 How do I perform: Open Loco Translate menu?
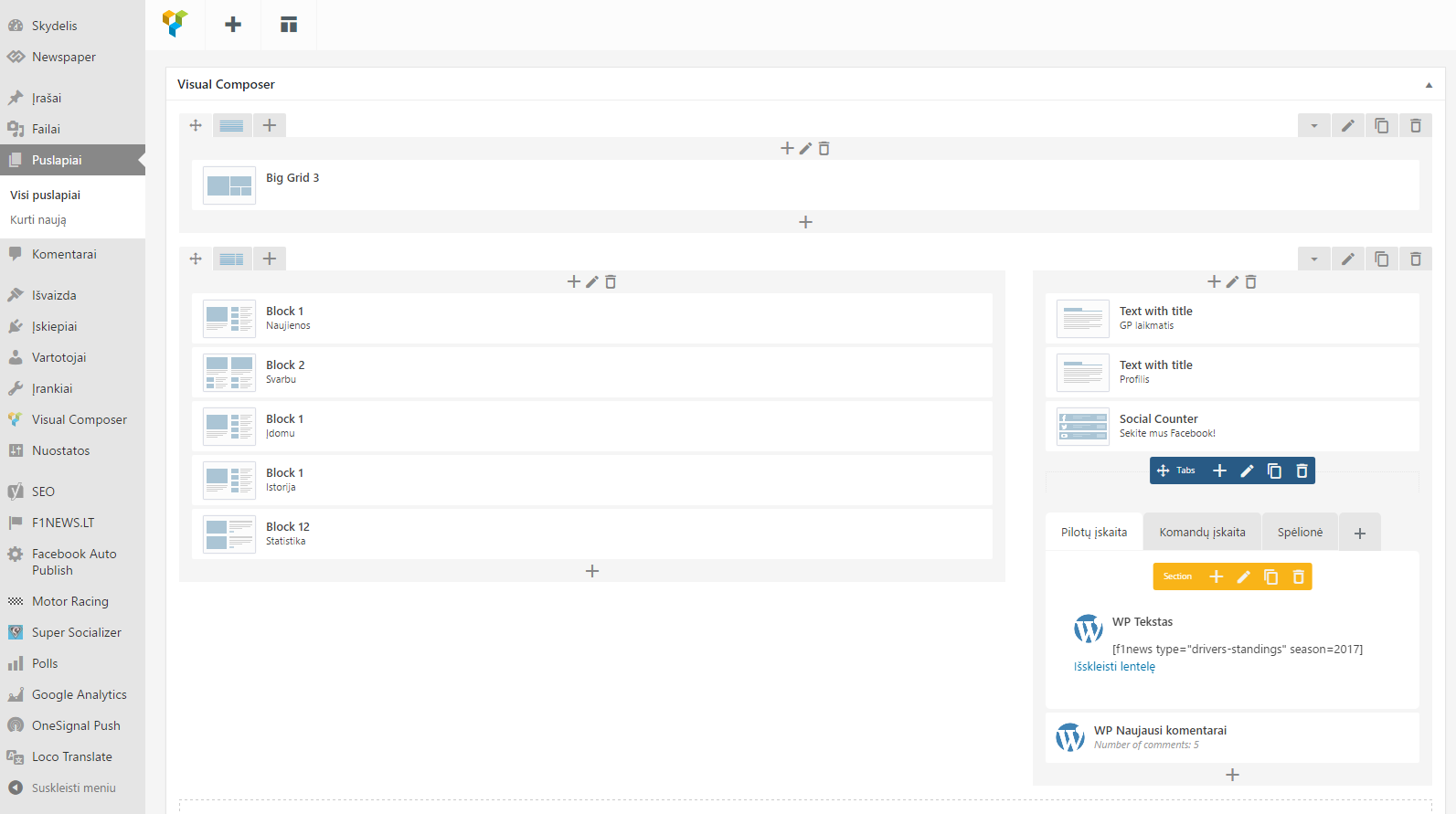click(x=72, y=756)
